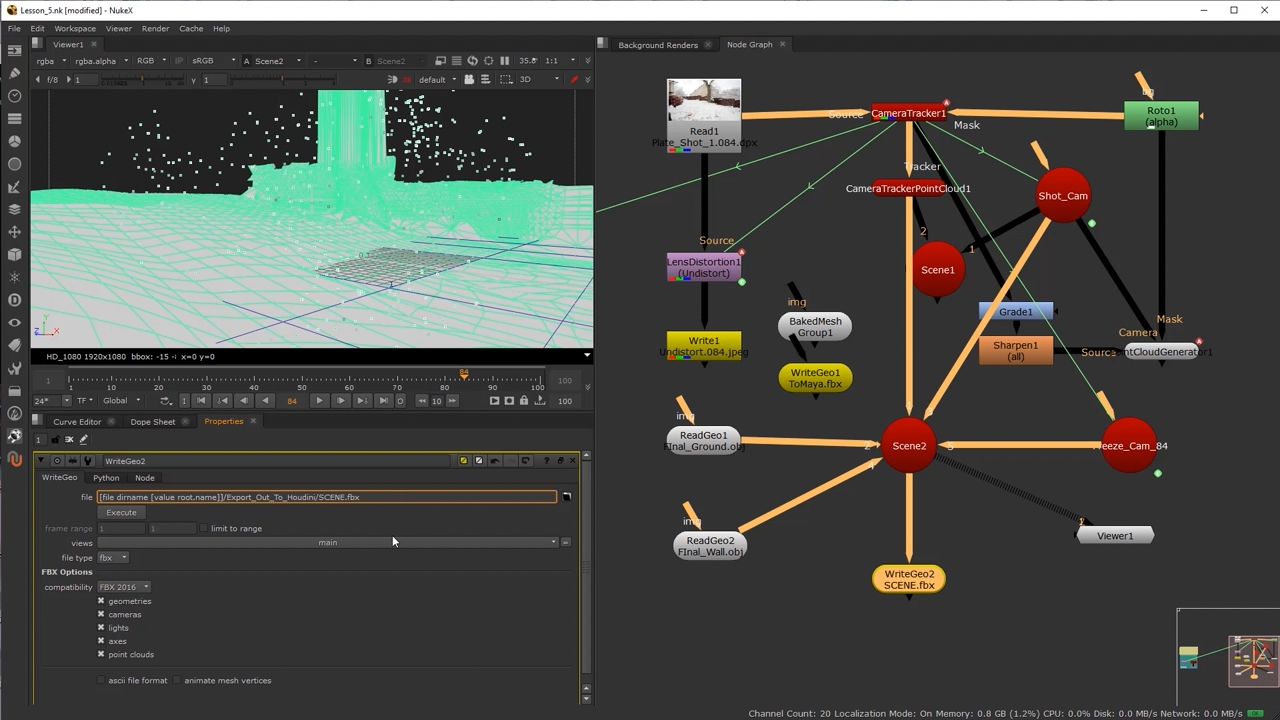Screen dimensions: 1280x720
Task: Click the file browse icon beside the file path
Action: pos(566,497)
